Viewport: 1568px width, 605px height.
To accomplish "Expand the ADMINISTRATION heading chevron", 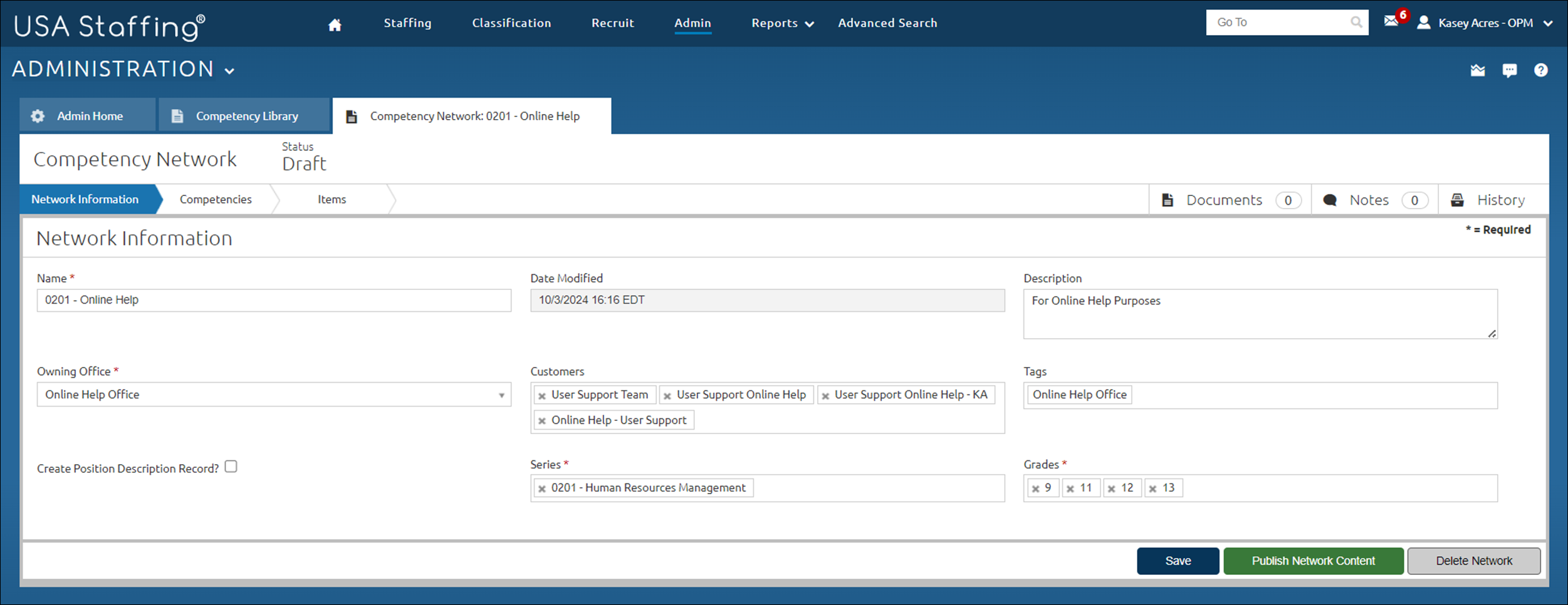I will pyautogui.click(x=229, y=71).
